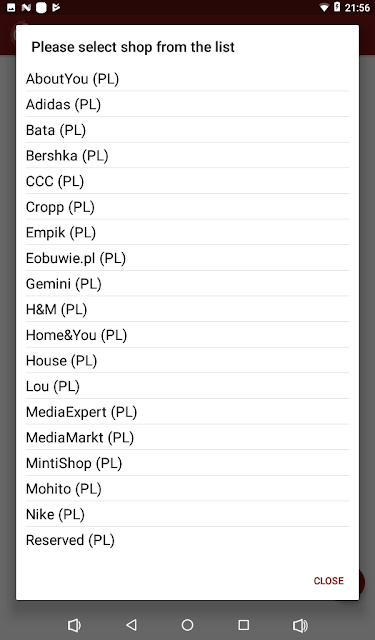Viewport: 375px width, 640px height.
Task: Tap the volume up navigation icon
Action: pyautogui.click(x=300, y=625)
